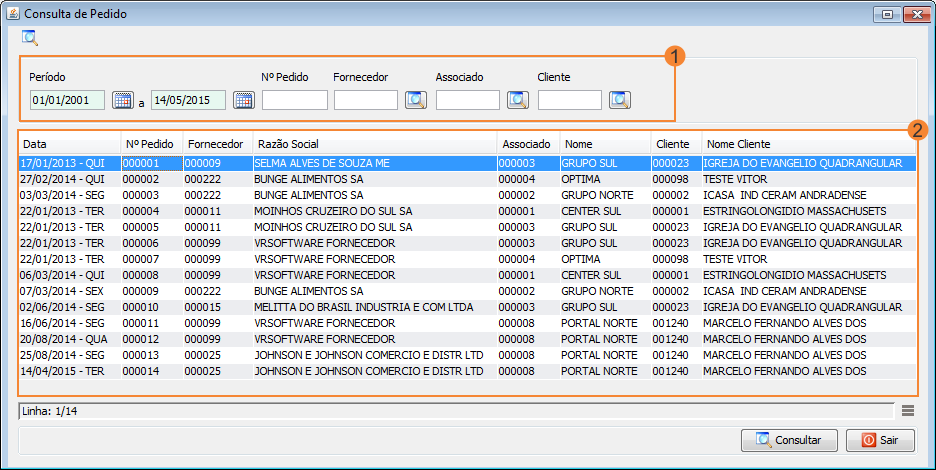Click the search magnifier icon in top toolbar
936x470 pixels.
[x=30, y=39]
